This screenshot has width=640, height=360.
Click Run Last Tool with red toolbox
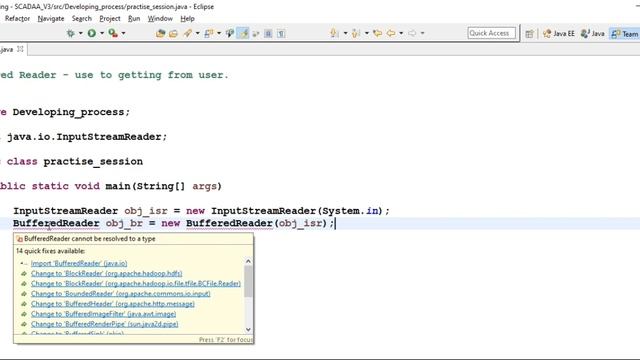(113, 33)
